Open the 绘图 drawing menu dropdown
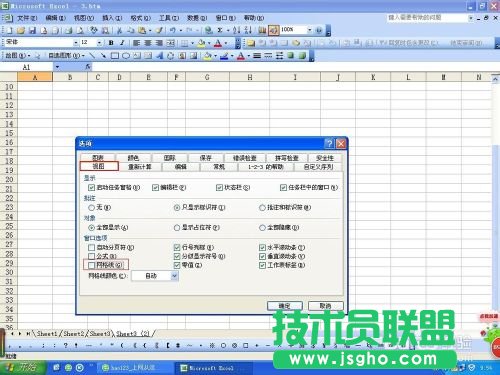The height and width of the screenshot is (375, 500). coord(18,56)
